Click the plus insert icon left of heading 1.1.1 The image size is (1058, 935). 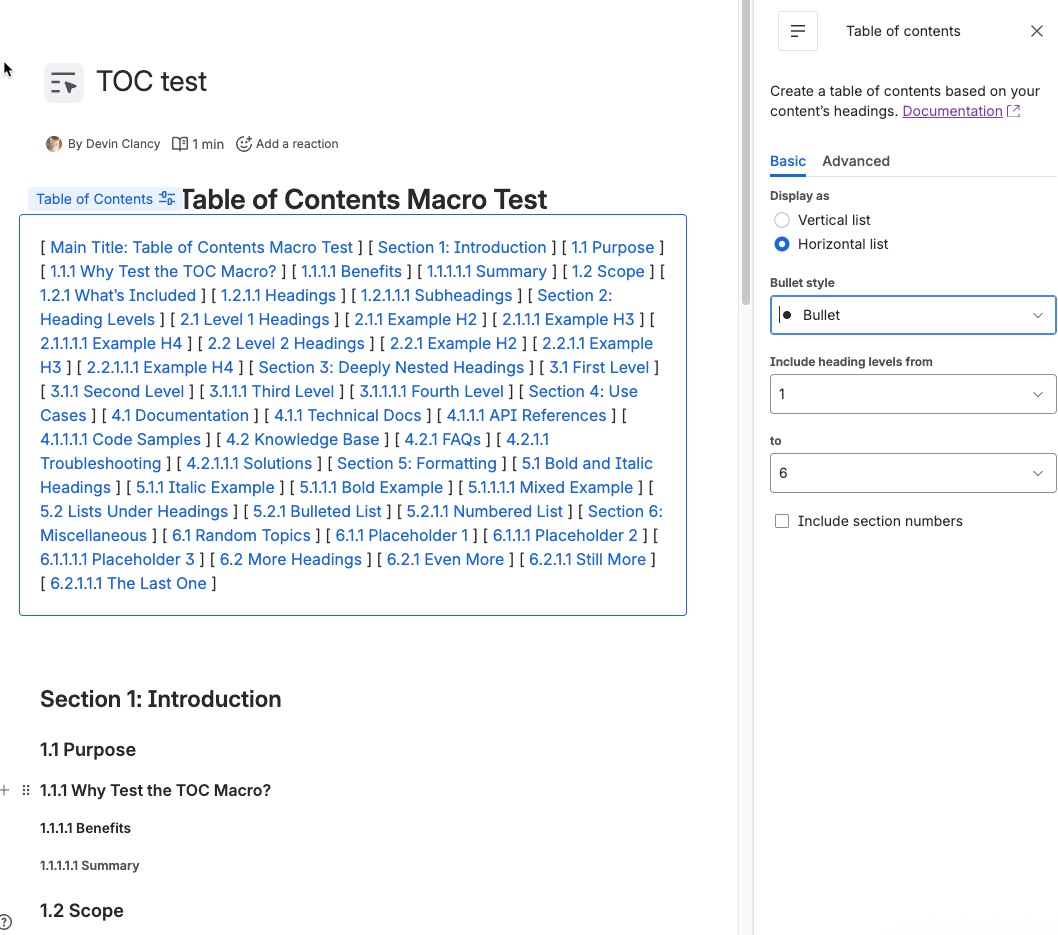click(5, 790)
